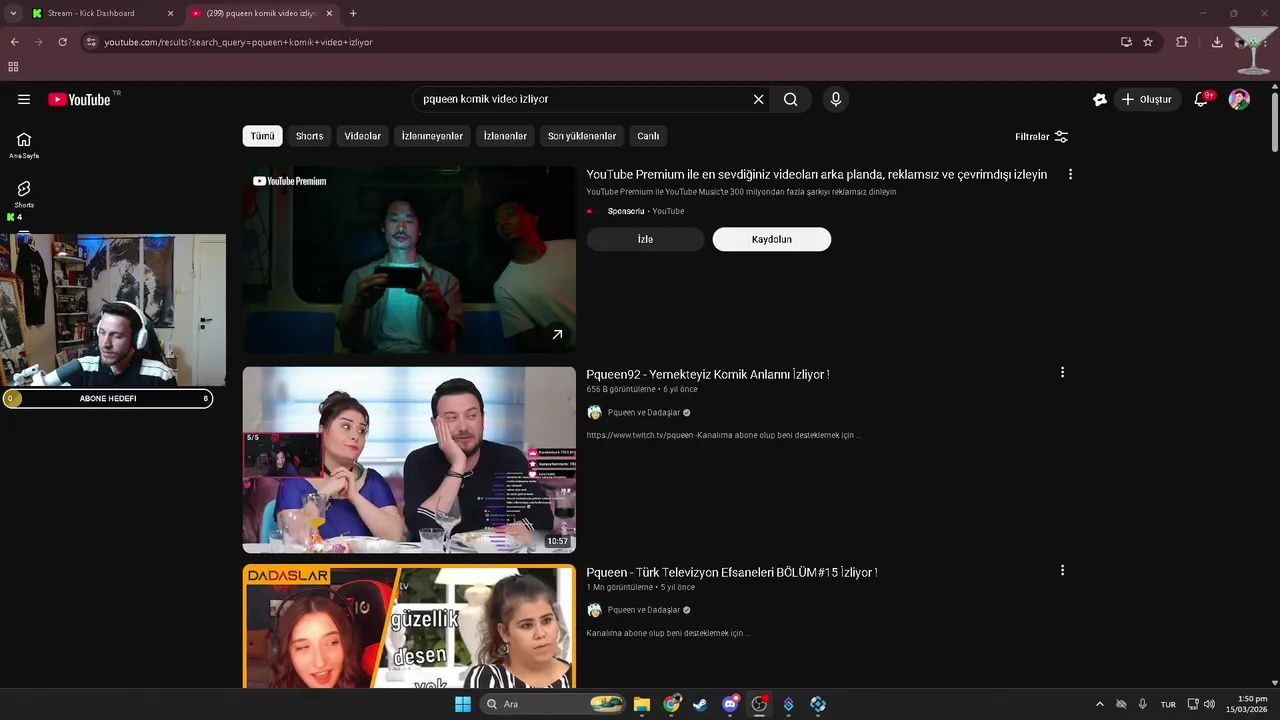
Task: Open the Filtreler filter menu
Action: (1041, 136)
